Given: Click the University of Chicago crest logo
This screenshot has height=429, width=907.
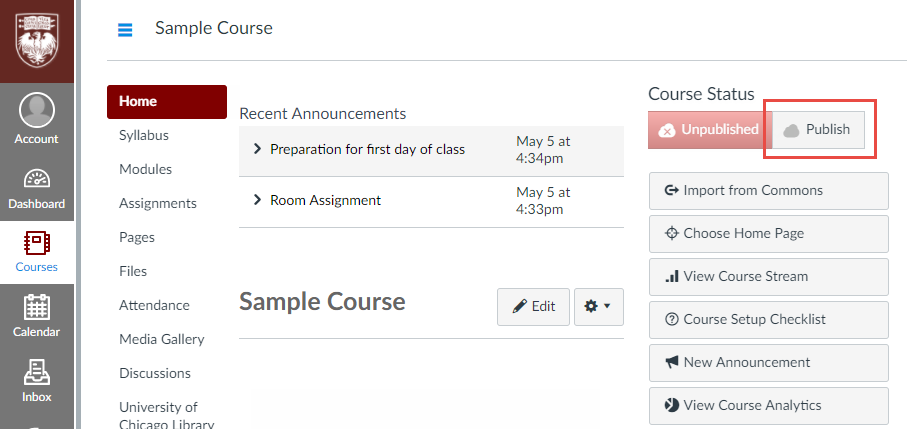Looking at the screenshot, I should pos(36,38).
